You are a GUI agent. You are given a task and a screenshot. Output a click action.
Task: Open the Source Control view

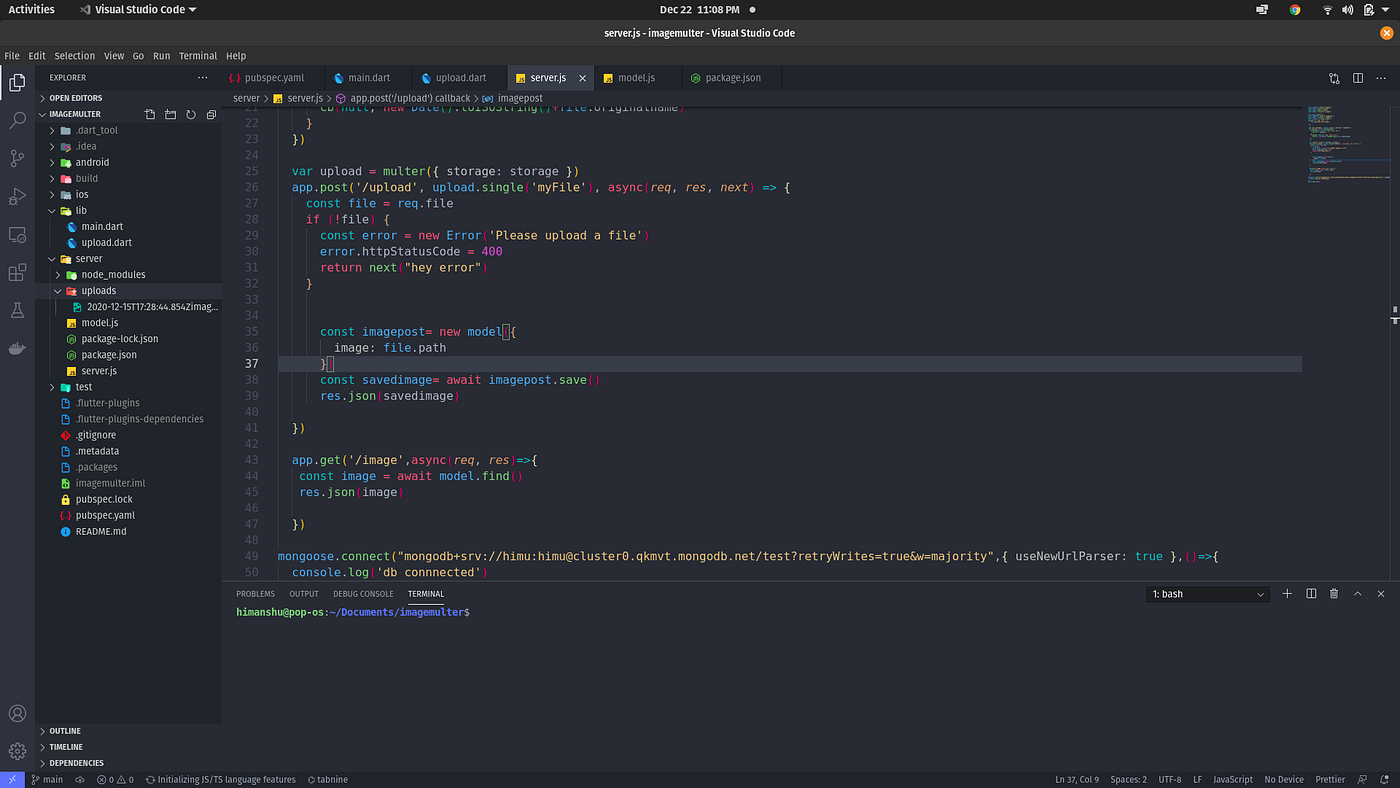coord(17,158)
